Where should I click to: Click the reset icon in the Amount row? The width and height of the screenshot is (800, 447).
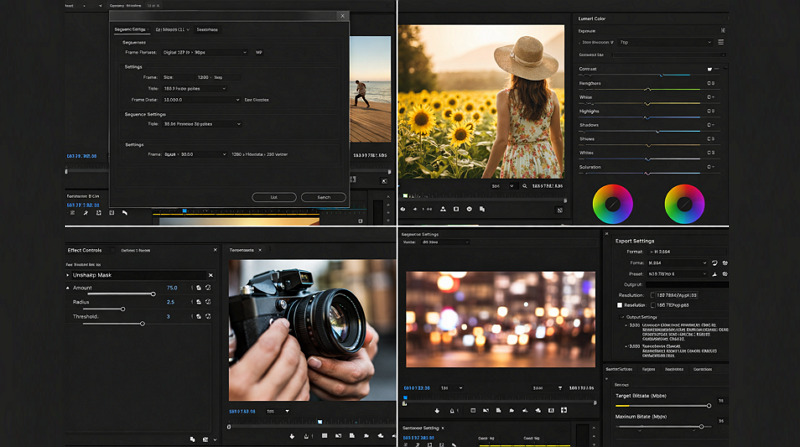208,288
